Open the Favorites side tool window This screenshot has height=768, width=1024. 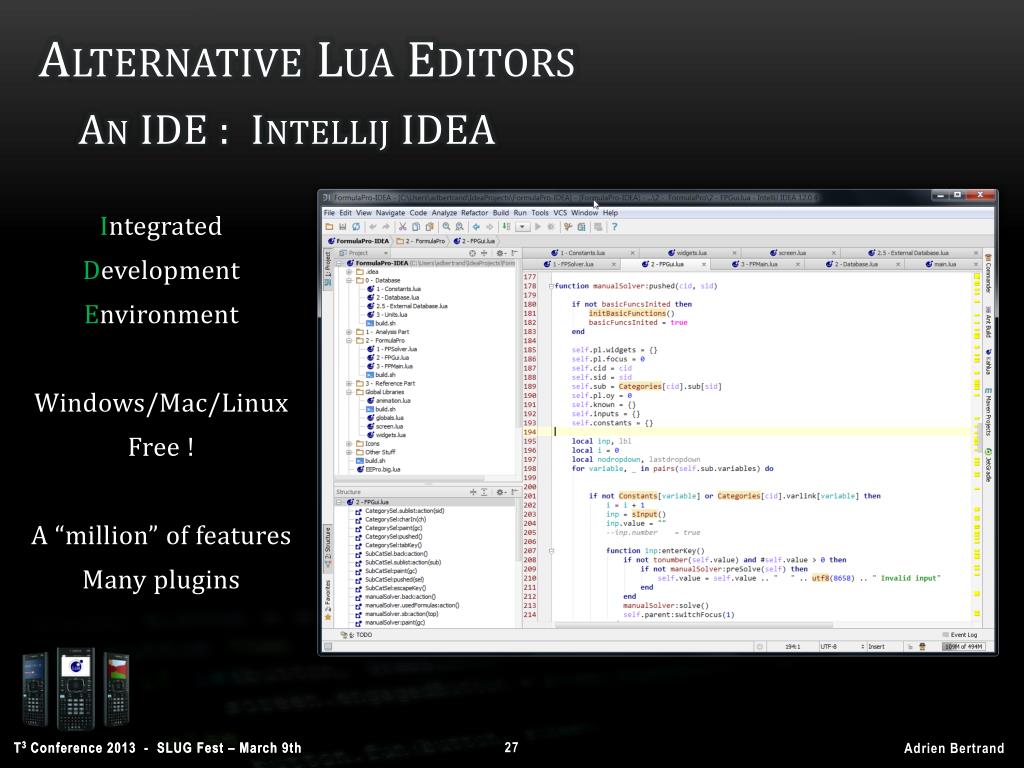328,600
